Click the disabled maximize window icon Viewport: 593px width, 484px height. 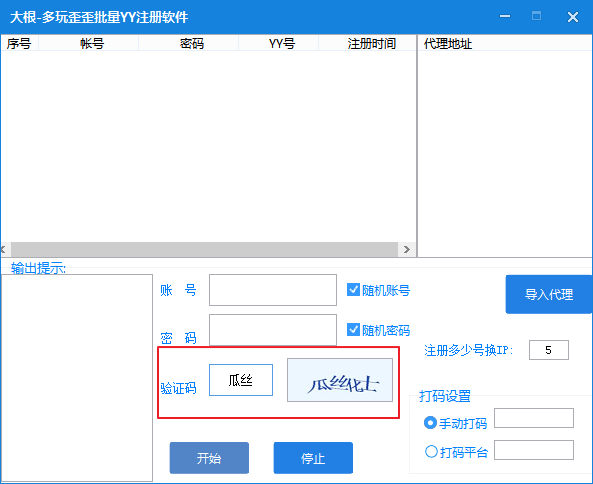pos(536,16)
